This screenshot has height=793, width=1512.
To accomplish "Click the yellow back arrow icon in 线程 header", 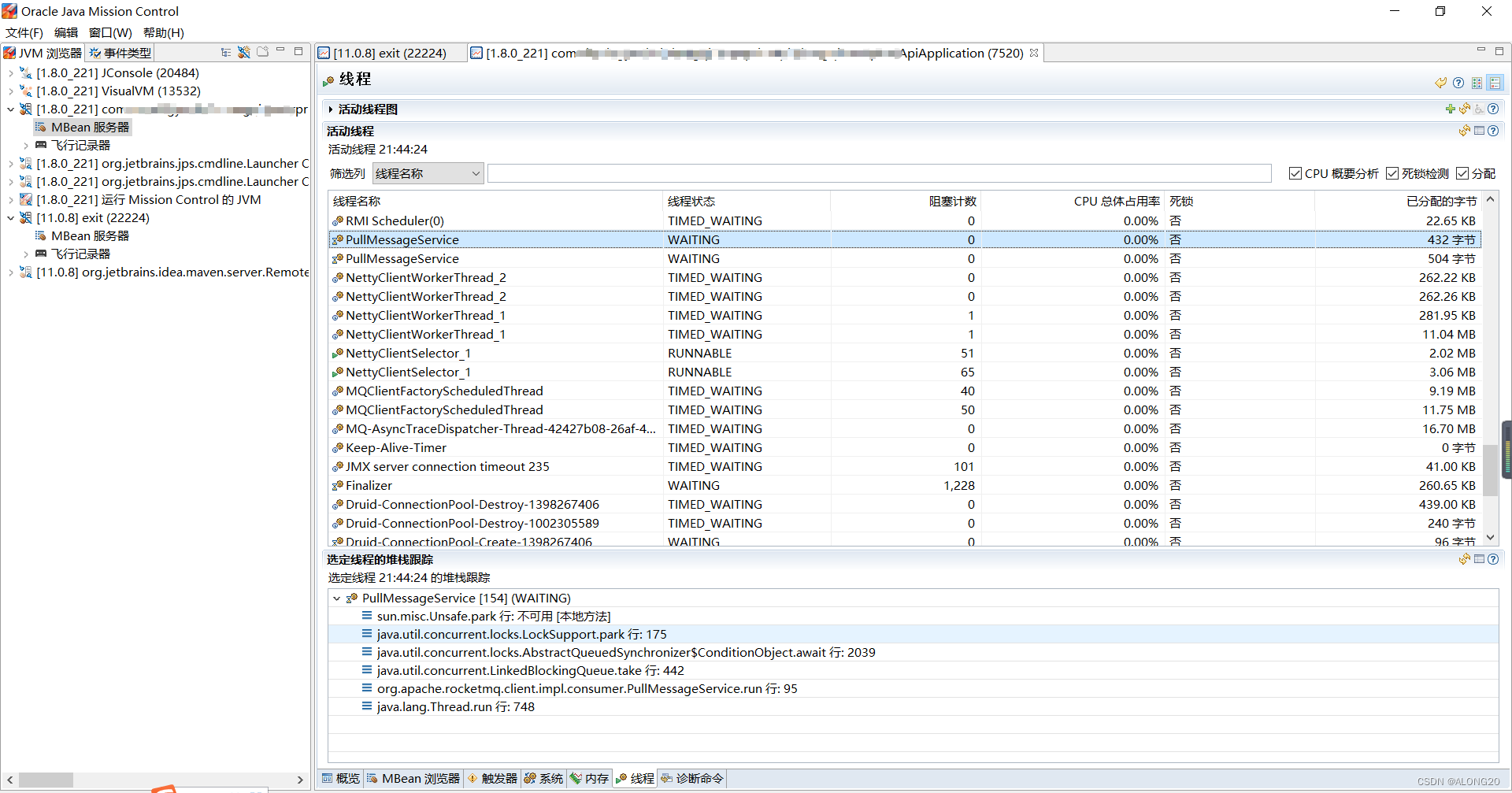I will 1441,83.
